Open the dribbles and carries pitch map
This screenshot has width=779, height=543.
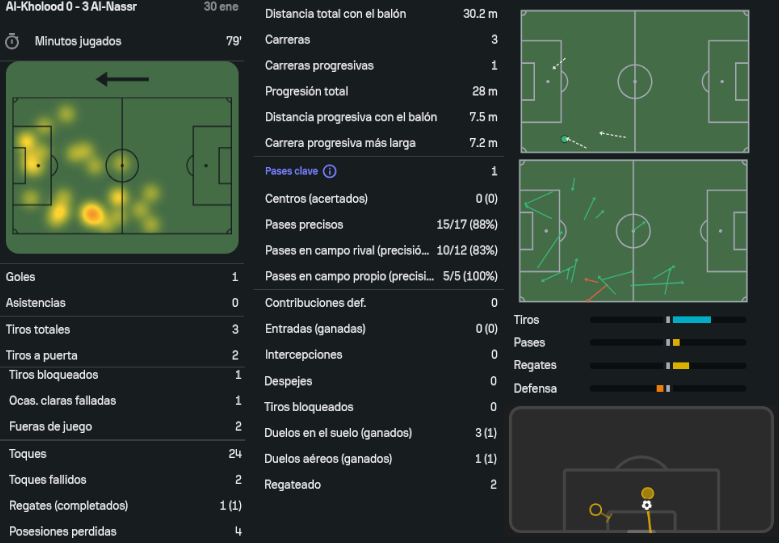(x=633, y=81)
